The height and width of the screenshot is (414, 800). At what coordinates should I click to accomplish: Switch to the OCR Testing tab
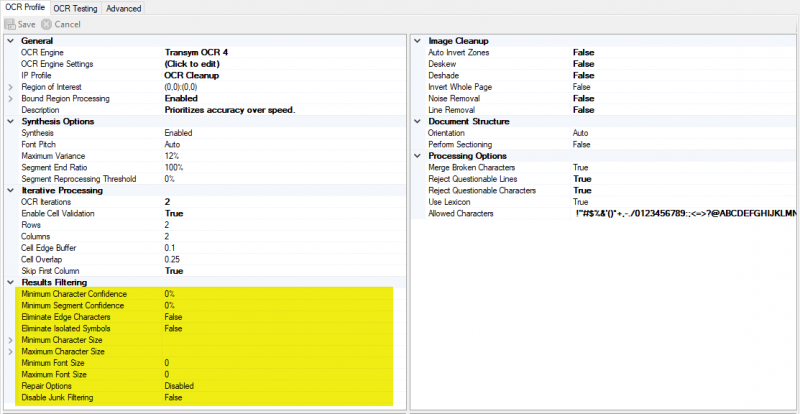[76, 8]
